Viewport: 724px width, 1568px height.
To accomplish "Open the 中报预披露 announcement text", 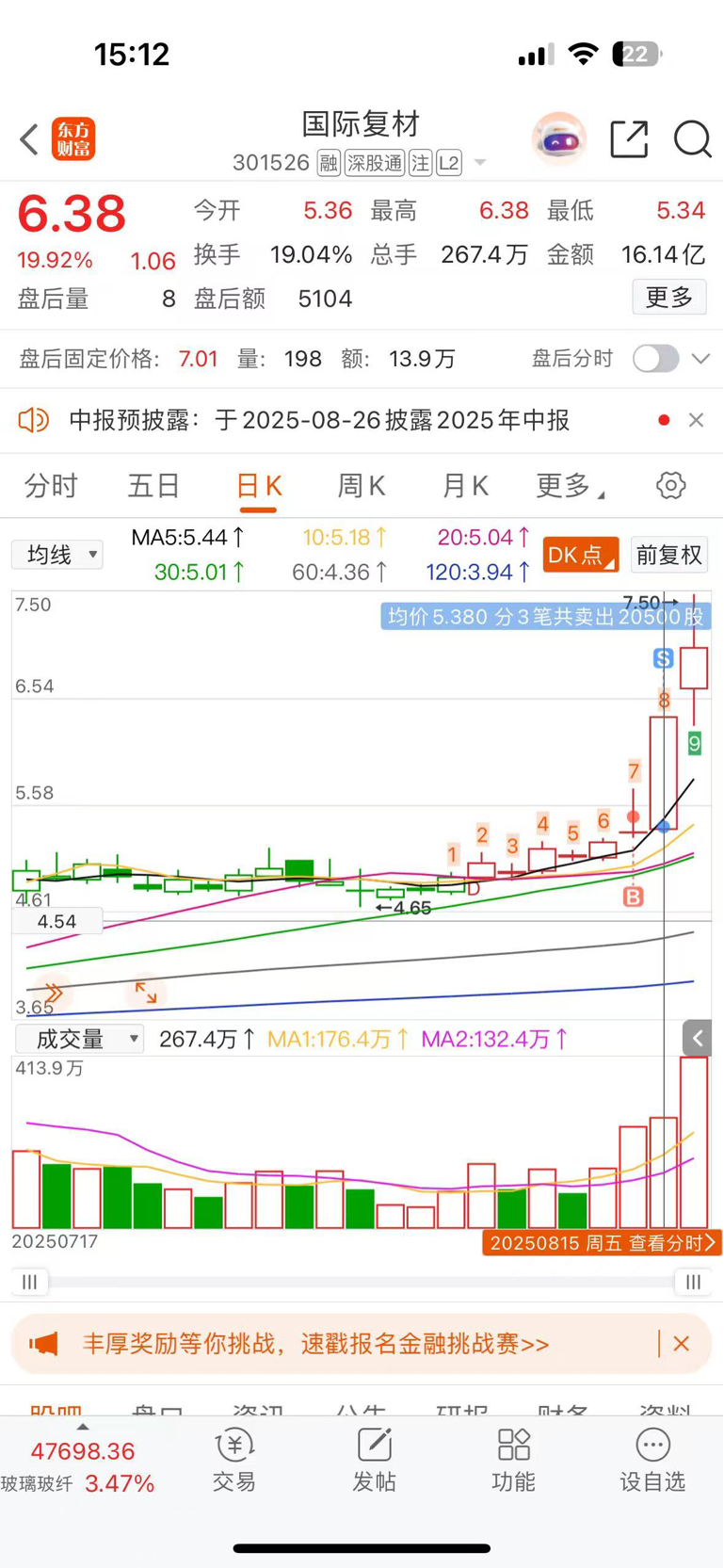I will [x=319, y=420].
